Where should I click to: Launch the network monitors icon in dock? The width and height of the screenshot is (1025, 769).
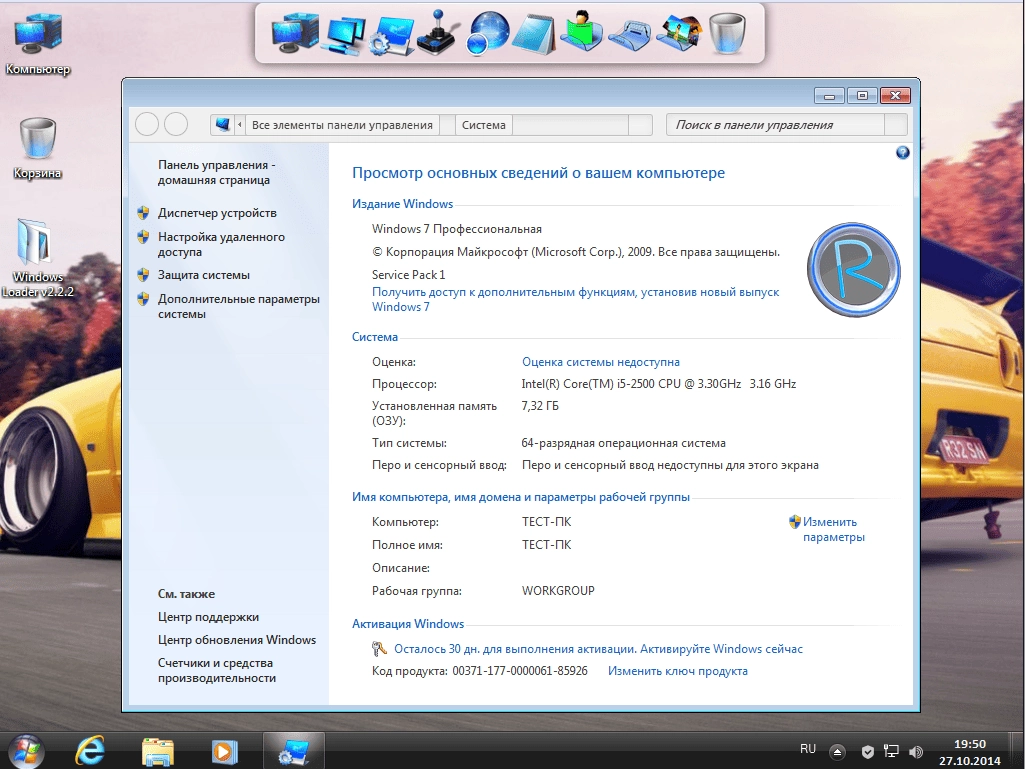tap(346, 34)
